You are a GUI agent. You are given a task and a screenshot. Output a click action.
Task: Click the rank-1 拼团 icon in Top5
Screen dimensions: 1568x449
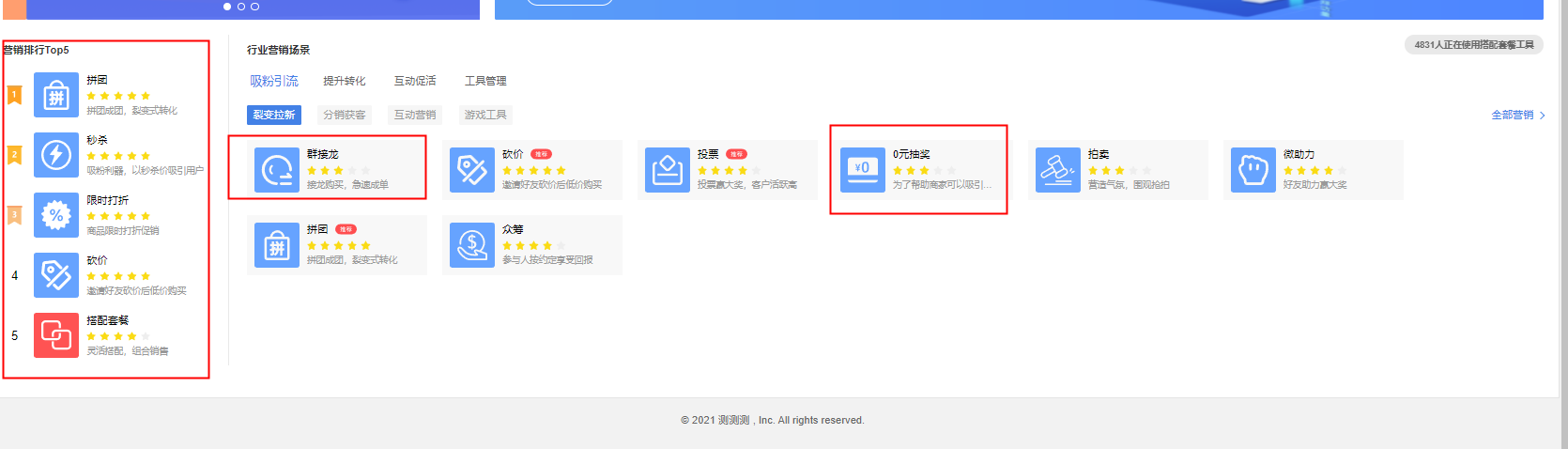pyautogui.click(x=56, y=95)
